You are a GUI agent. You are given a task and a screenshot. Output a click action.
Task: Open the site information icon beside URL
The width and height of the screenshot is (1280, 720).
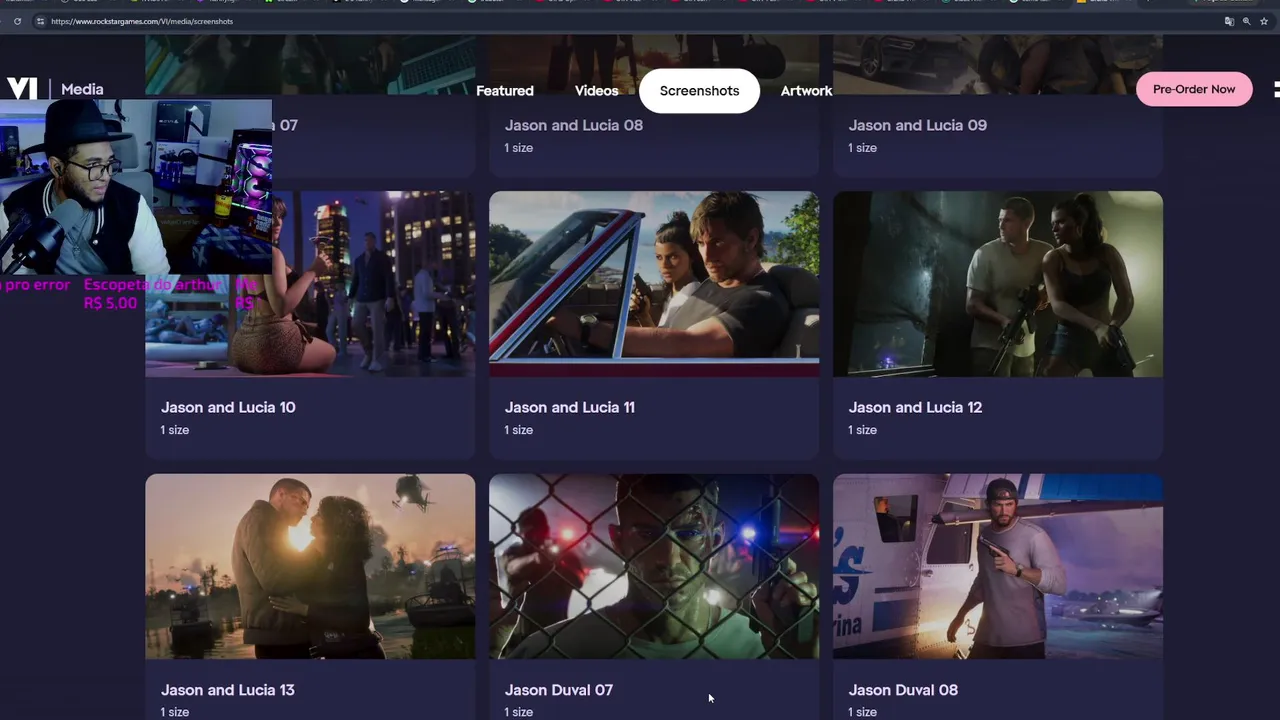[x=39, y=21]
